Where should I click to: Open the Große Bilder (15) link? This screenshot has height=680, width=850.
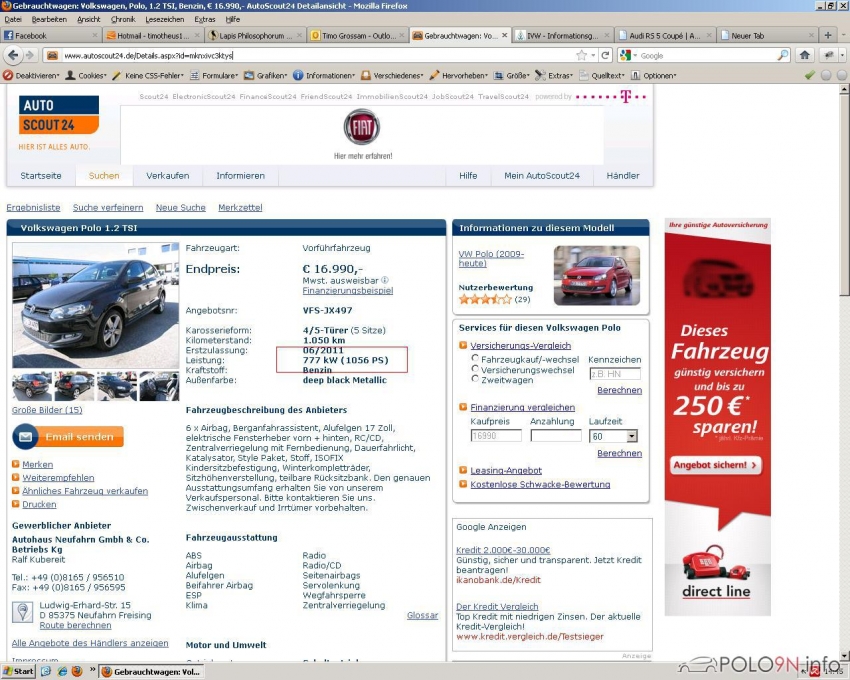47,410
